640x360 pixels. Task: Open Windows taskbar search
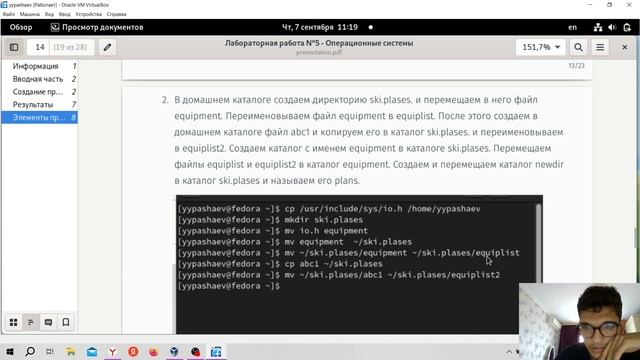pyautogui.click(x=30, y=351)
